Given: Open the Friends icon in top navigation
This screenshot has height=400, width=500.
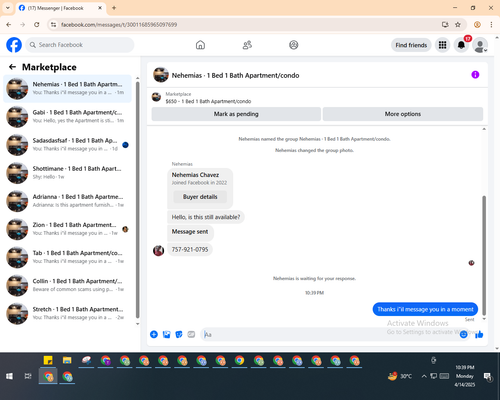Looking at the screenshot, I should coord(247,45).
